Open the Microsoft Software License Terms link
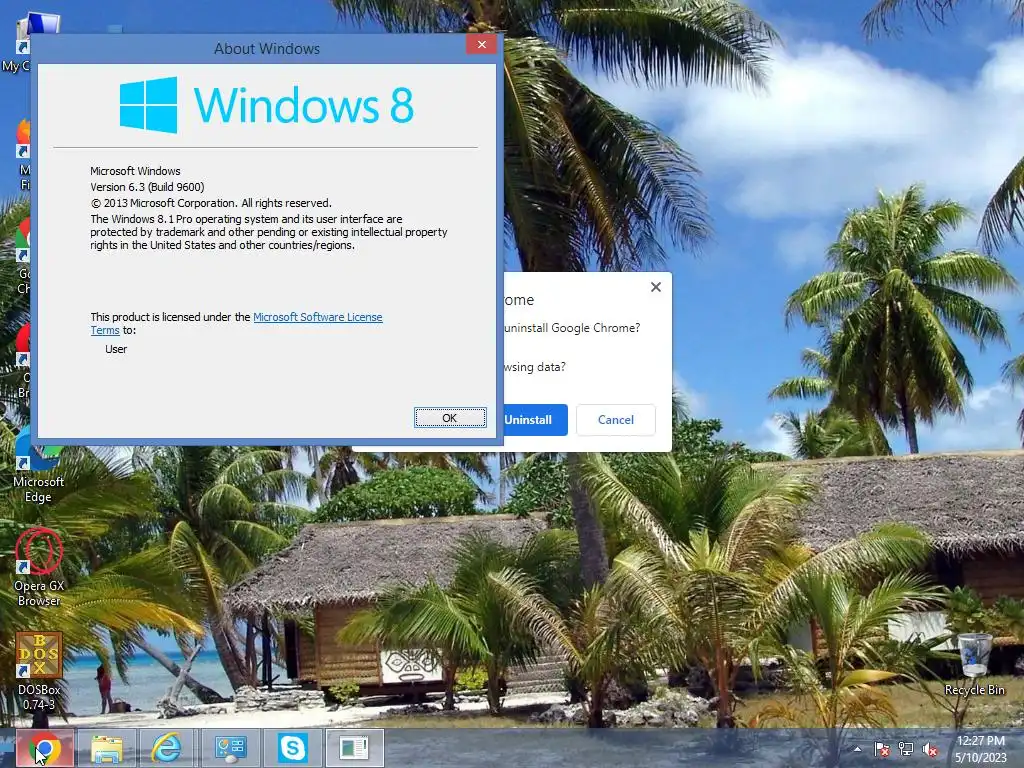Viewport: 1024px width, 768px height. pos(317,317)
